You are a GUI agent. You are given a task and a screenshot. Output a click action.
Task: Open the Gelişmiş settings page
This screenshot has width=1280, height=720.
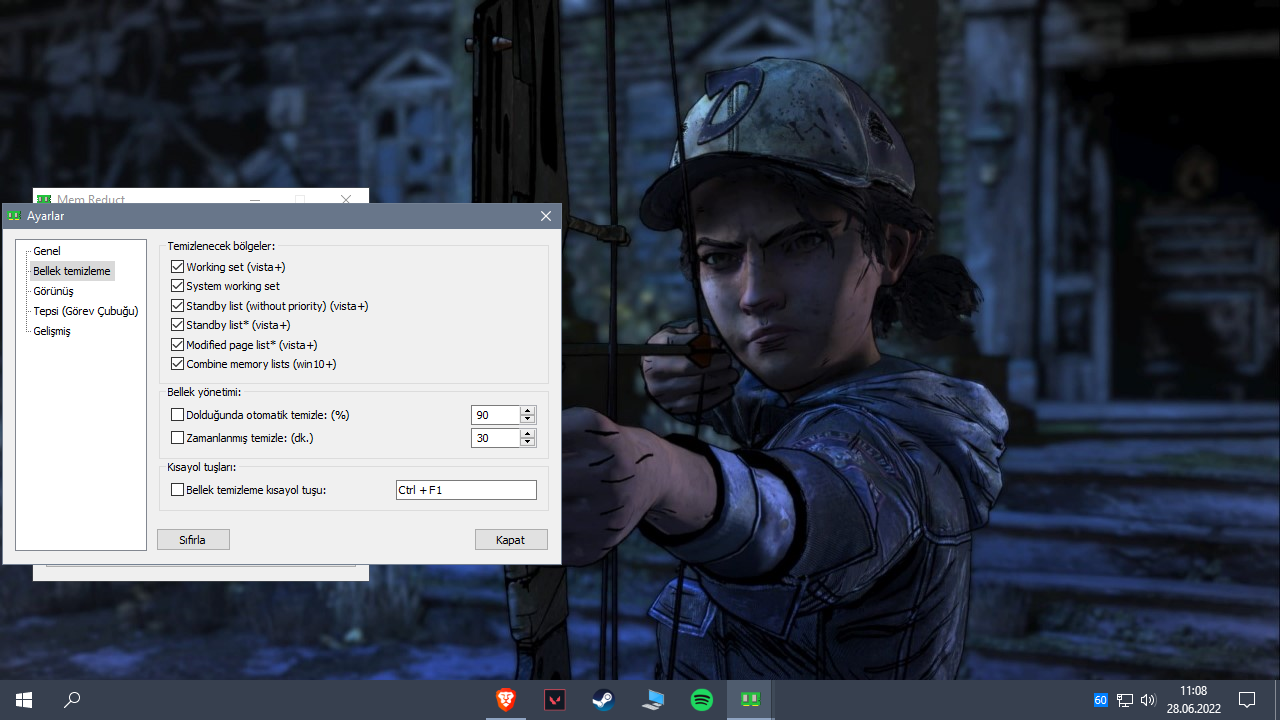click(52, 331)
